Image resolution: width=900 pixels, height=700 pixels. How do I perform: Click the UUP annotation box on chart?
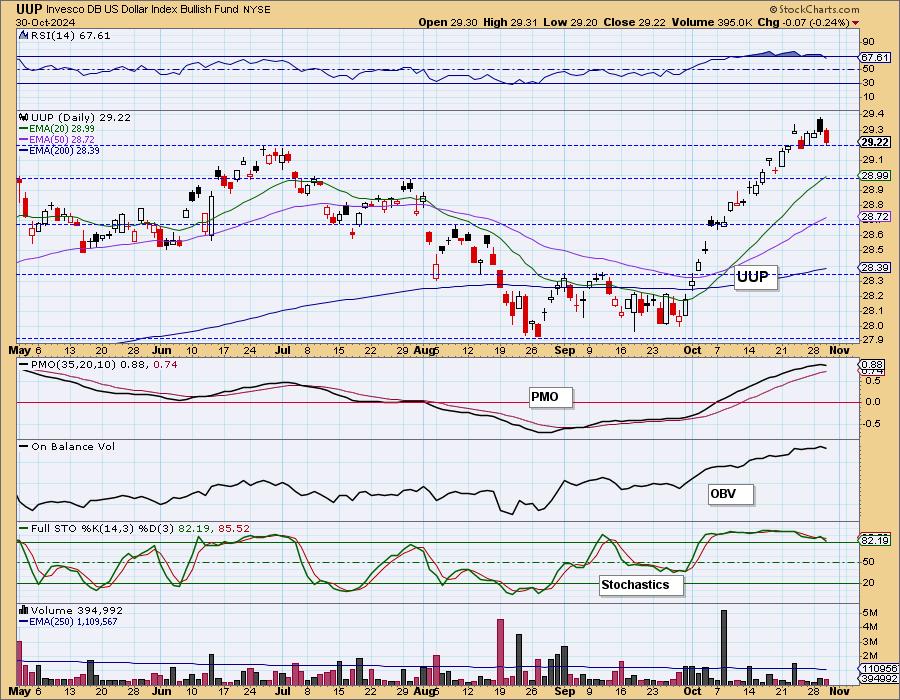756,277
